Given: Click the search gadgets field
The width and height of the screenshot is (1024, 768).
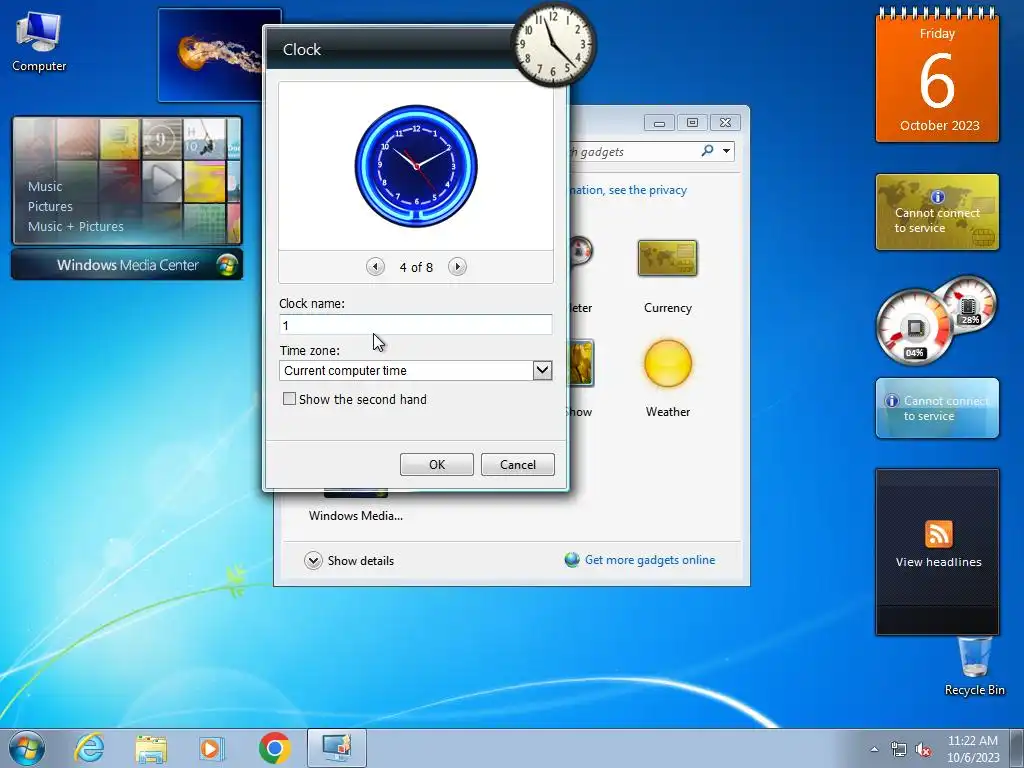Looking at the screenshot, I should 633,152.
